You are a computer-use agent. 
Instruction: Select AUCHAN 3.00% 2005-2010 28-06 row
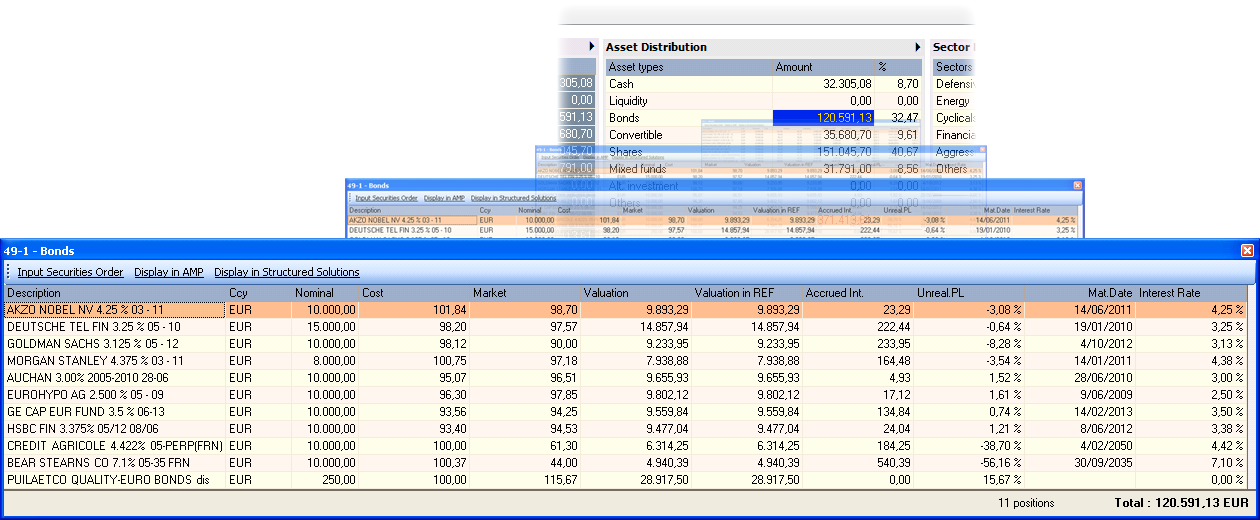[626, 378]
